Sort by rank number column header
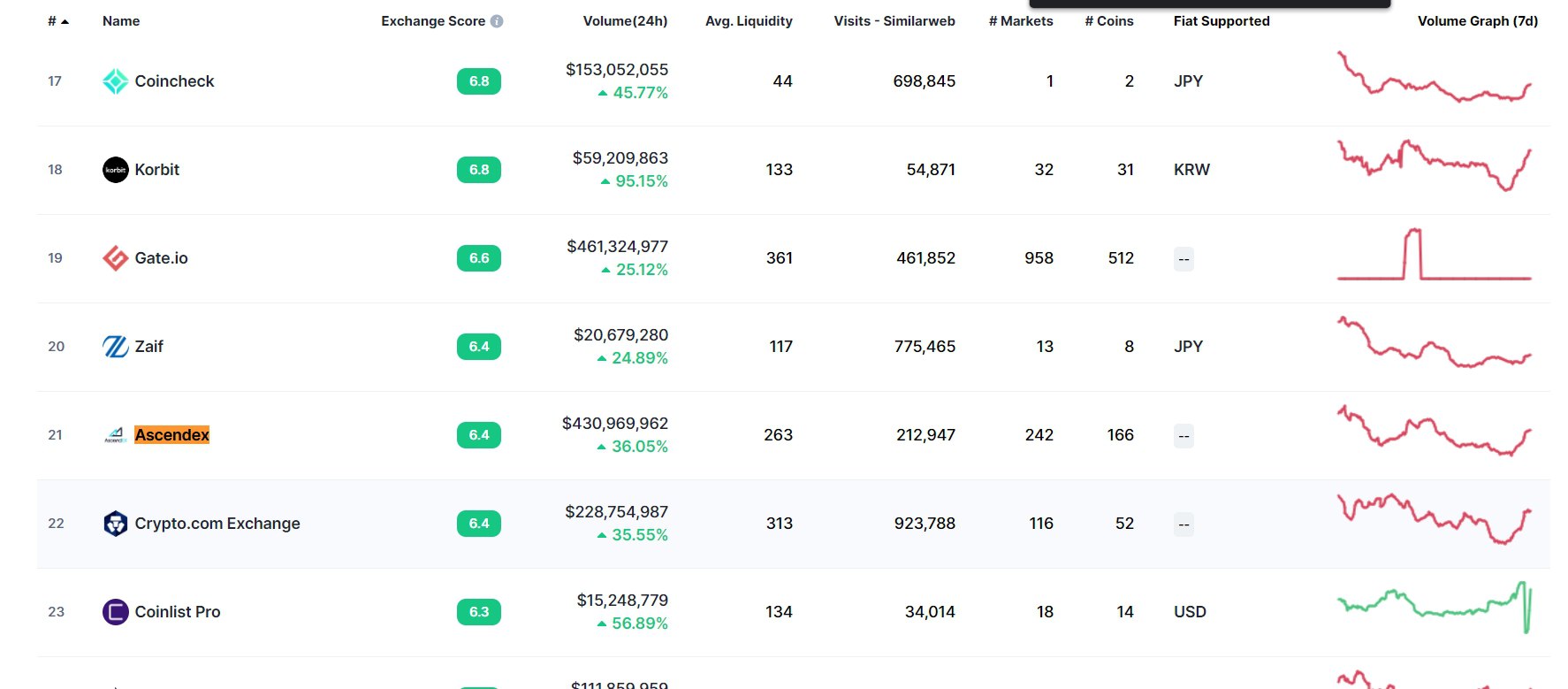Image resolution: width=1568 pixels, height=689 pixels. pyautogui.click(x=58, y=21)
